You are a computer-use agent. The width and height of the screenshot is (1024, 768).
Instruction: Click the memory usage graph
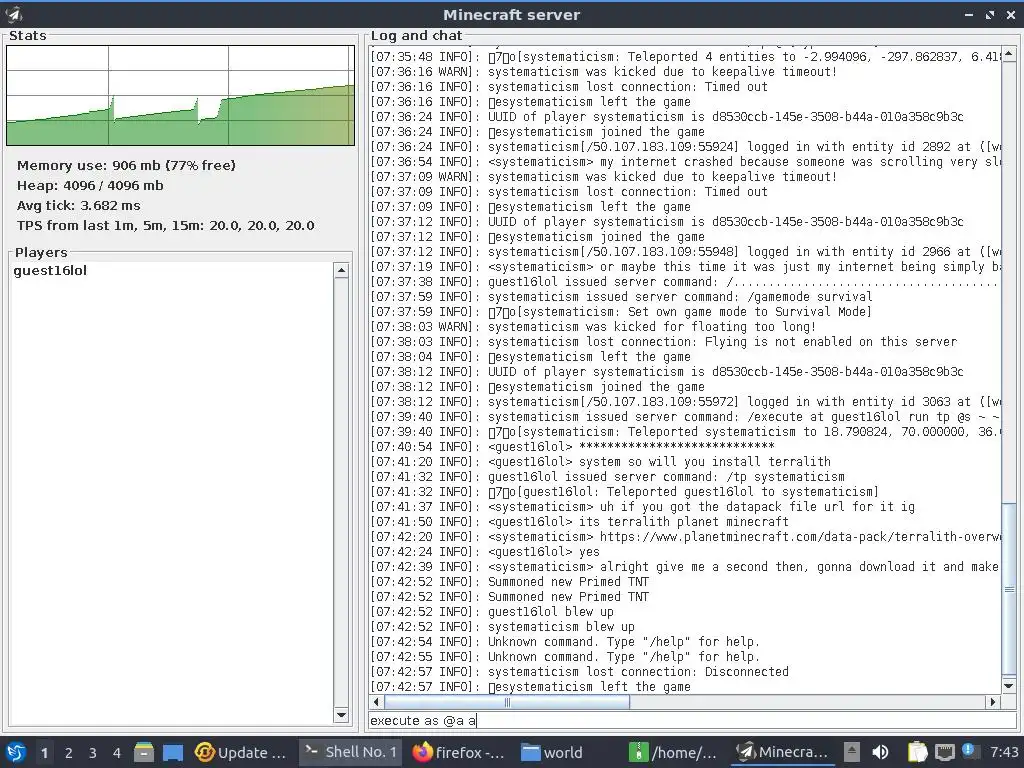[180, 95]
